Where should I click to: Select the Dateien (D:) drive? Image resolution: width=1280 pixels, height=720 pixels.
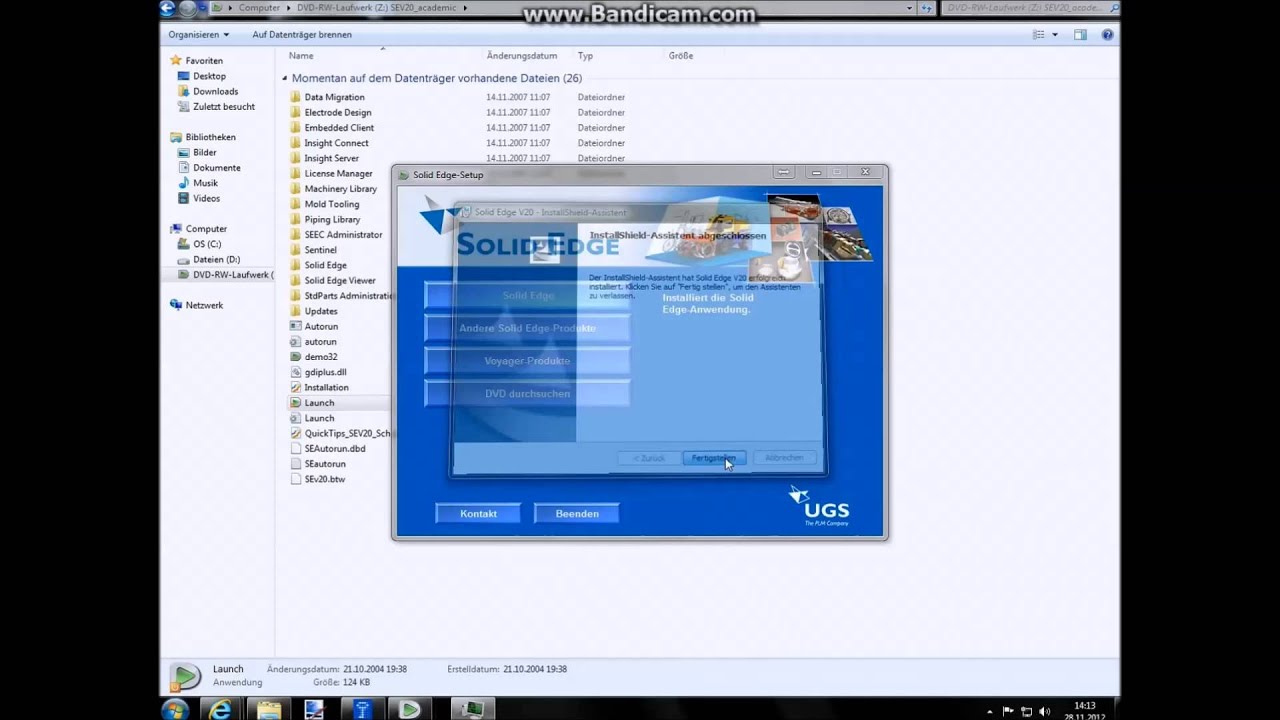point(216,259)
